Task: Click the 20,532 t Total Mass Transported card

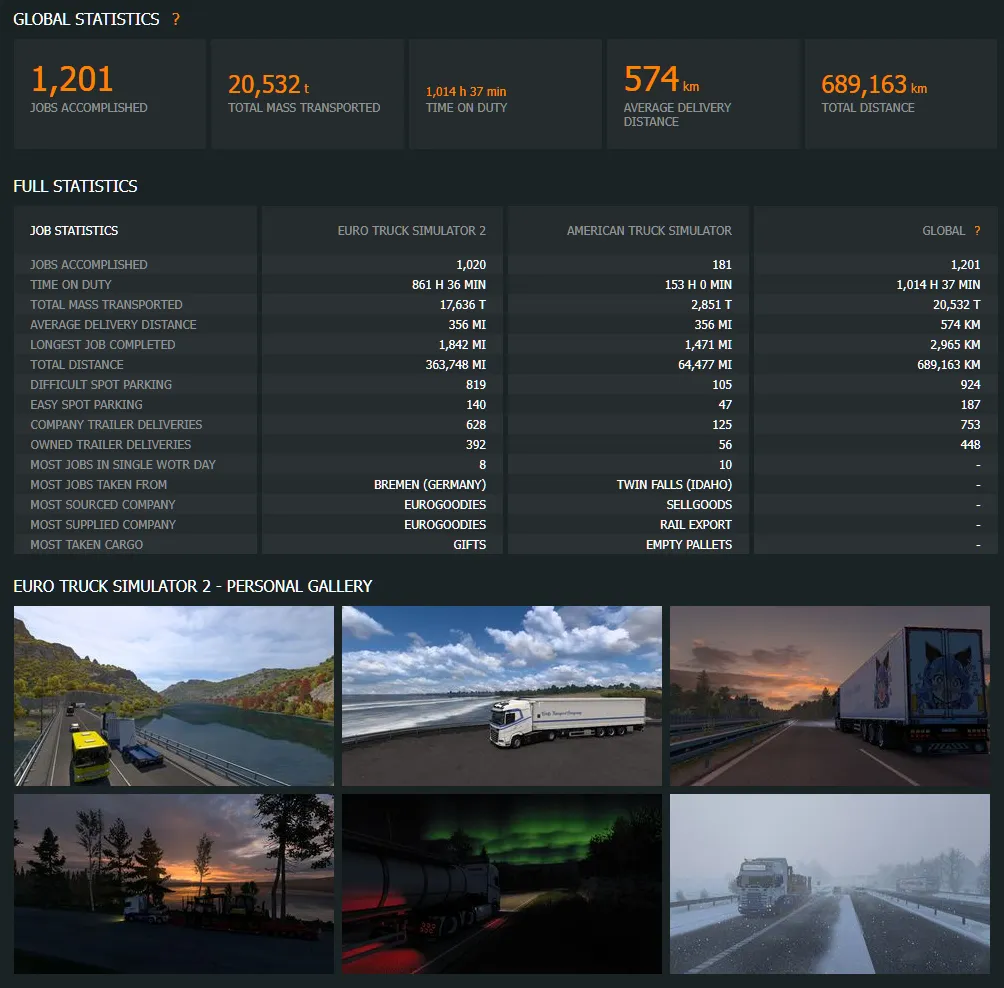Action: (307, 94)
